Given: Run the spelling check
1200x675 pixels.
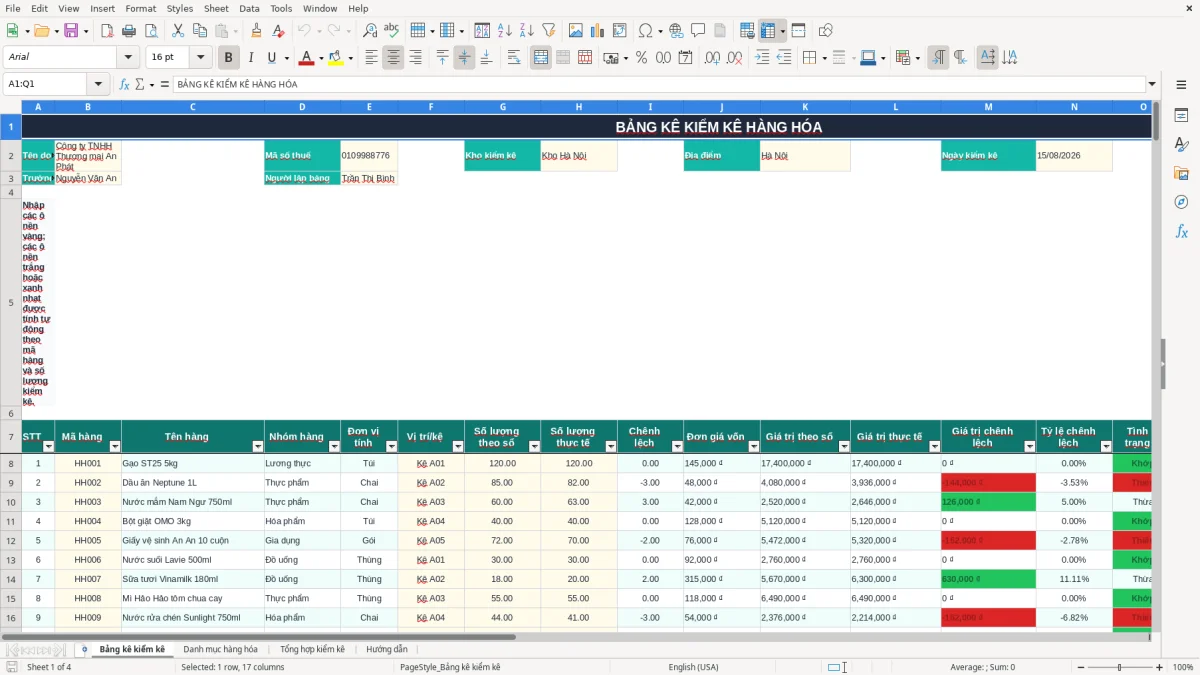Looking at the screenshot, I should point(392,31).
